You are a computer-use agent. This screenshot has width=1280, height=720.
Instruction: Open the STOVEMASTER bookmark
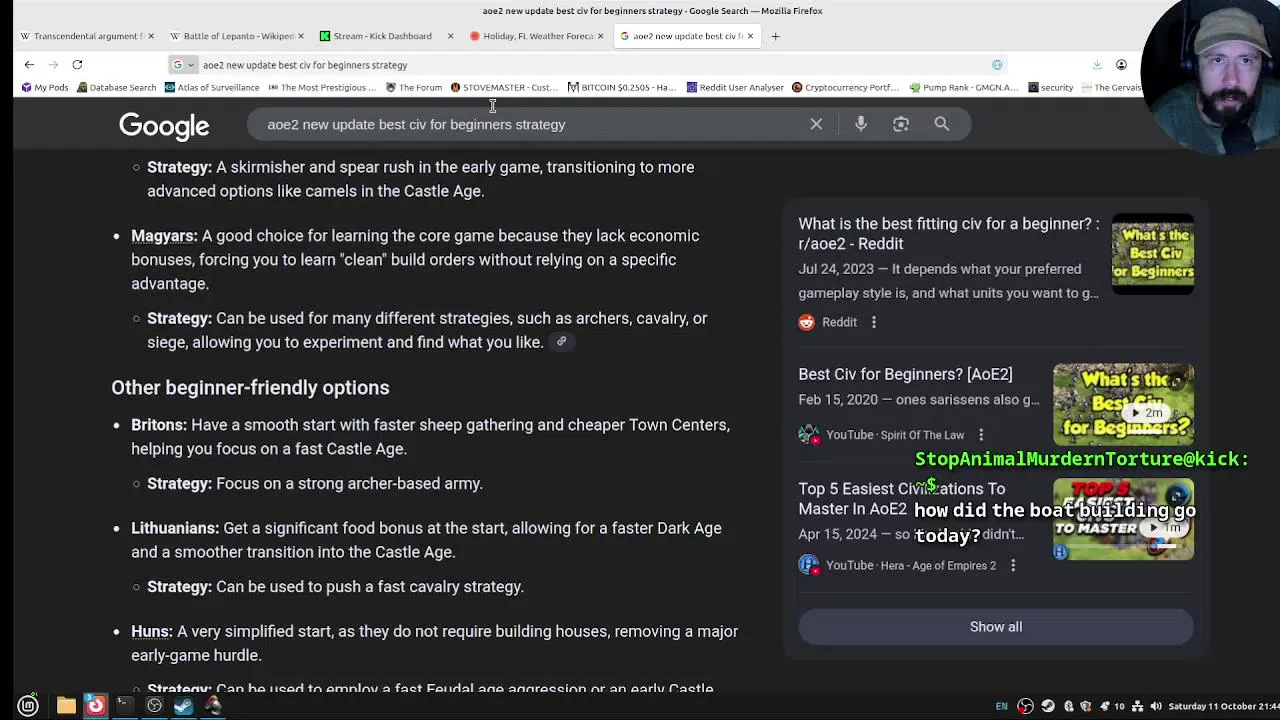pyautogui.click(x=504, y=87)
